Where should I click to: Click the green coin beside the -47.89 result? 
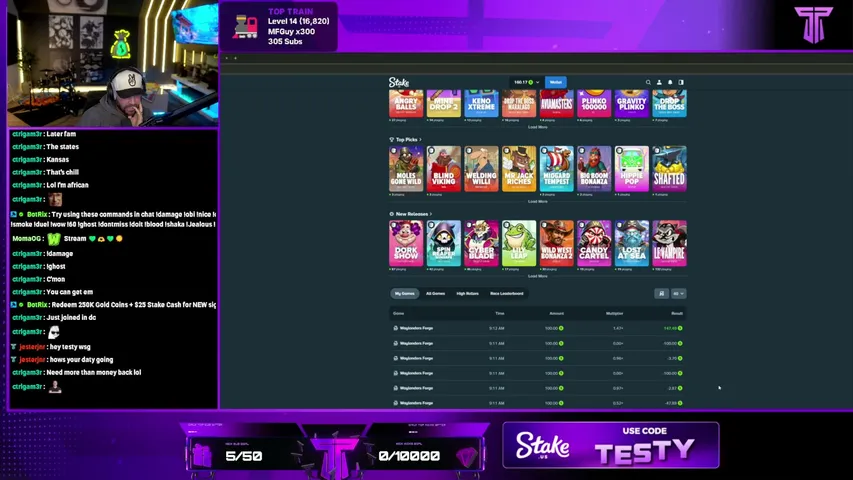pos(680,403)
